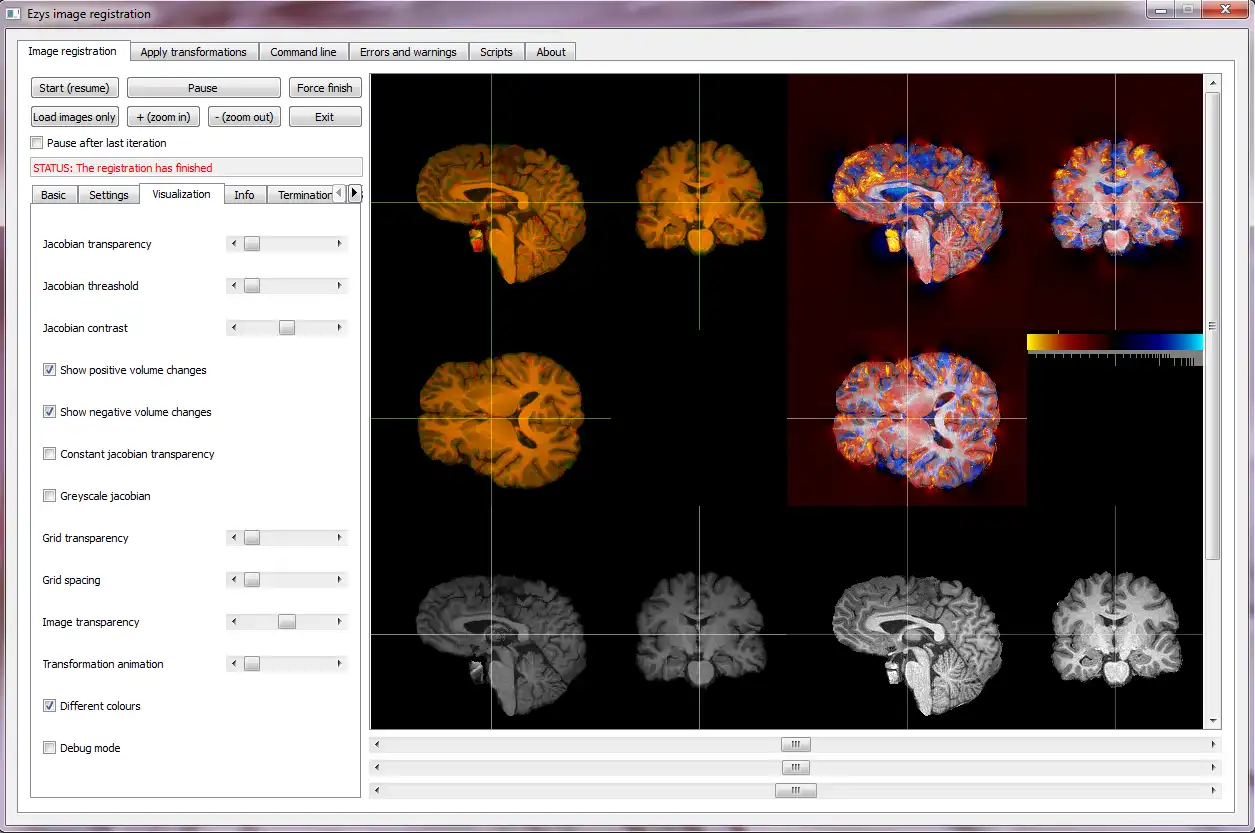
Task: Select the Image registration tab
Action: click(73, 51)
